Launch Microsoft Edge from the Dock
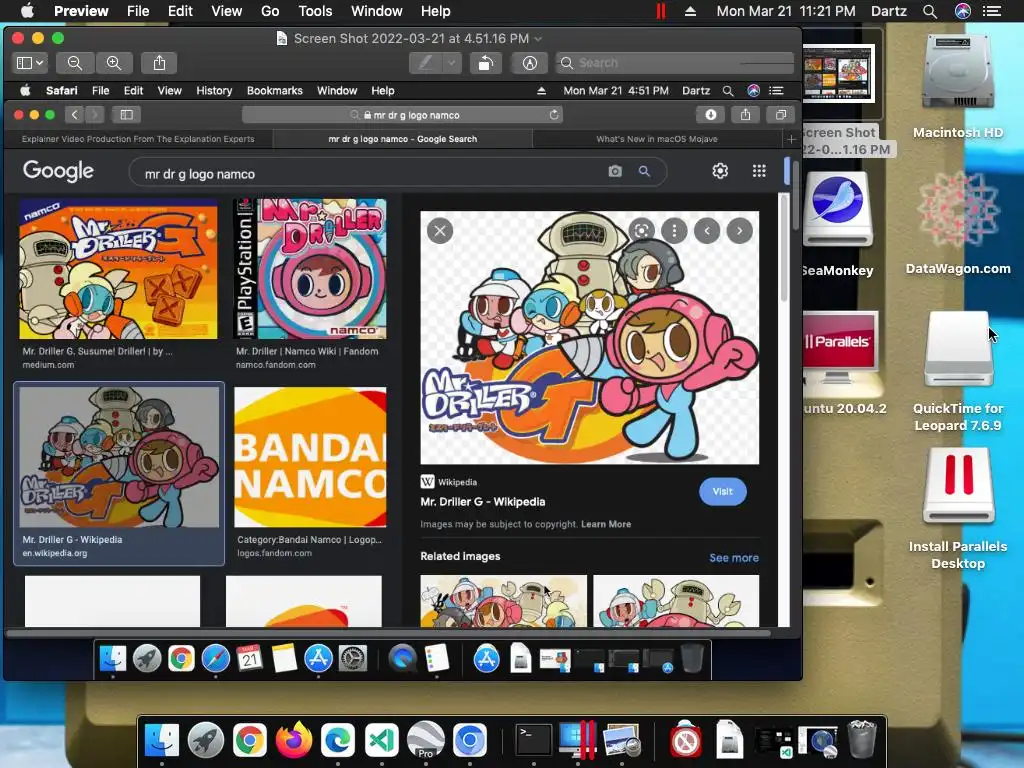 coord(338,740)
